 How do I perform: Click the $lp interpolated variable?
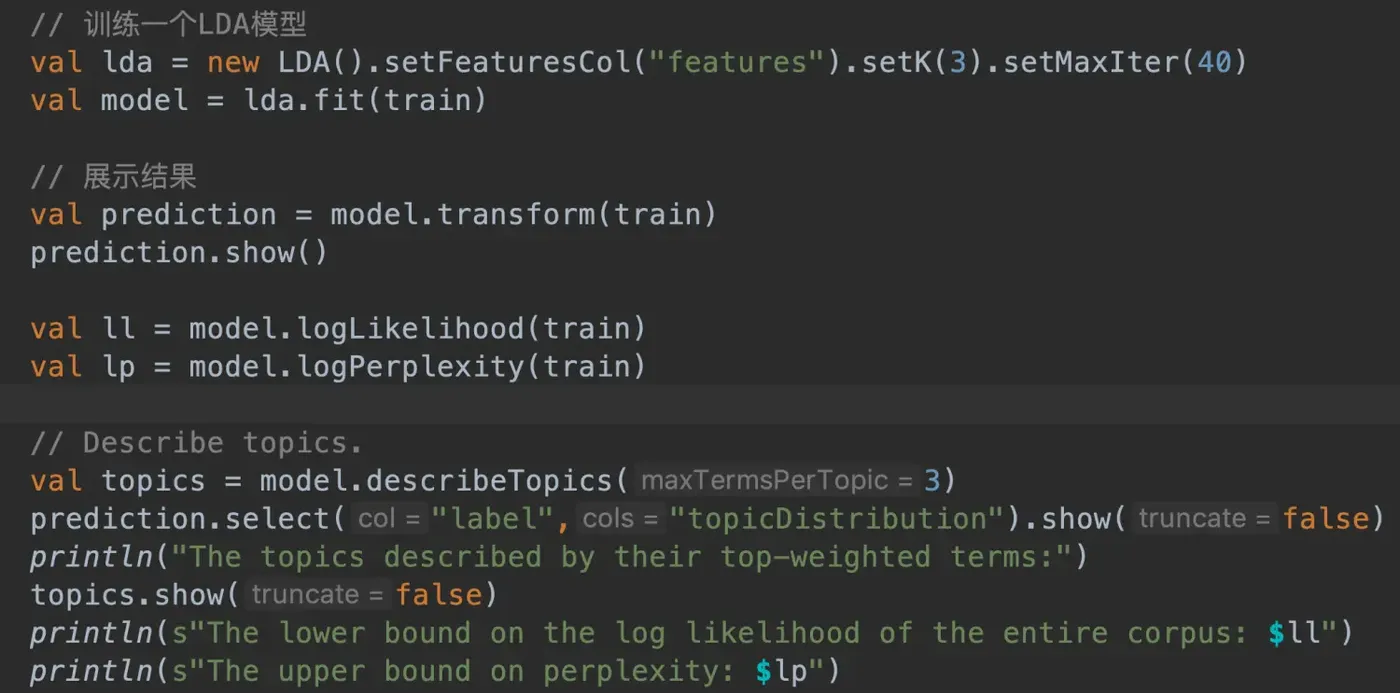(780, 671)
